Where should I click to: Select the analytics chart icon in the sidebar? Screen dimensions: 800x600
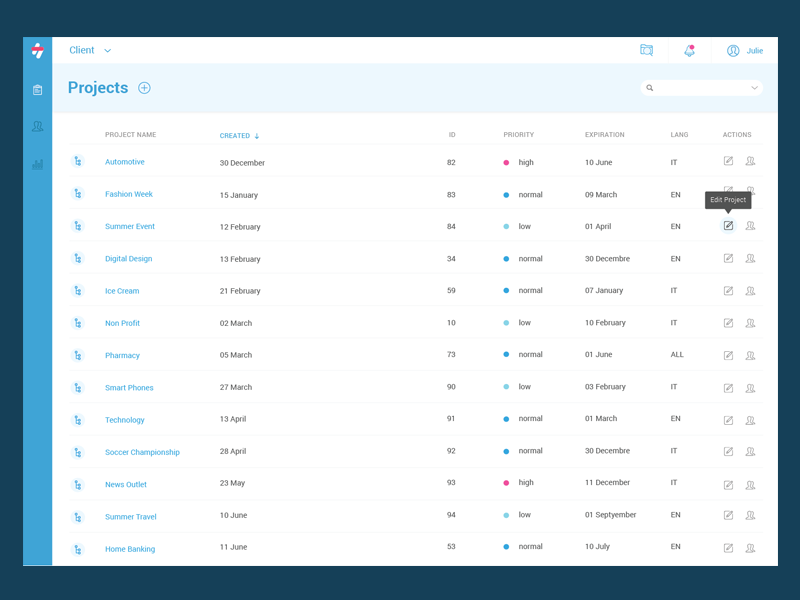37,163
